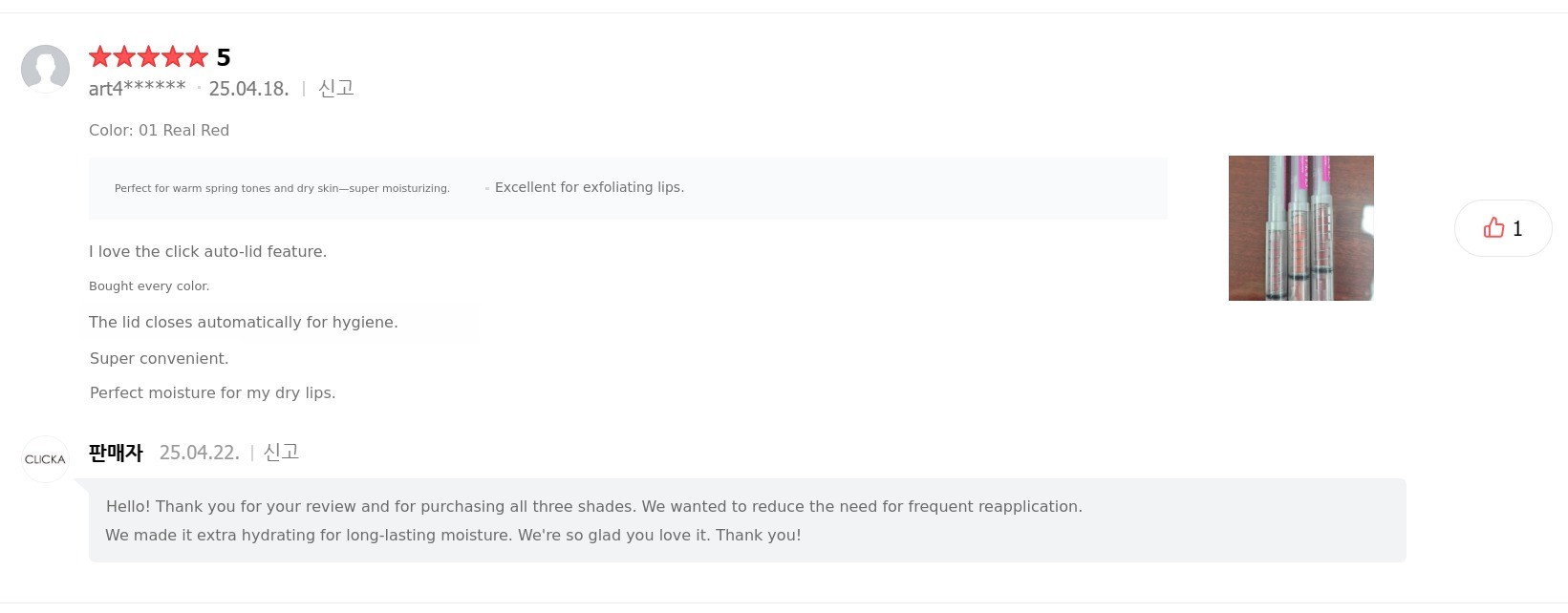
Task: Click the Excellent for exfoliating lips tag
Action: pyautogui.click(x=589, y=188)
